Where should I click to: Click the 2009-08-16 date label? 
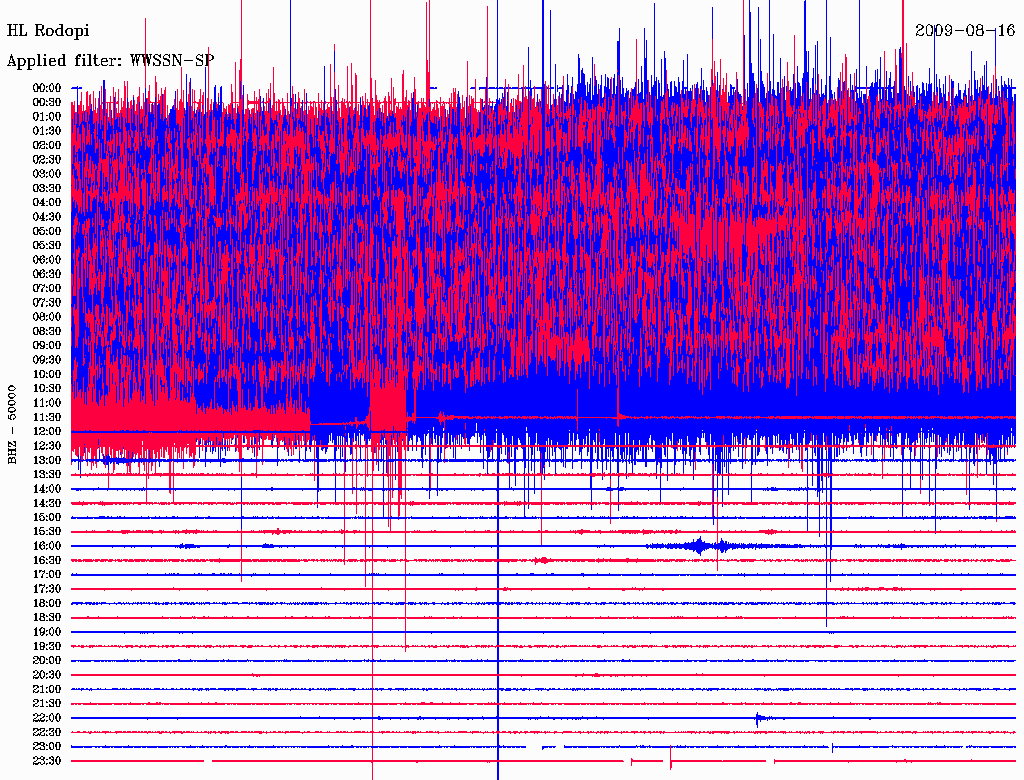[965, 31]
